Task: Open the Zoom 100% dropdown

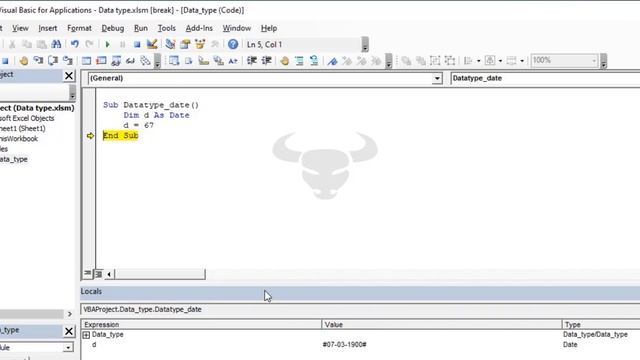Action: 594,61
